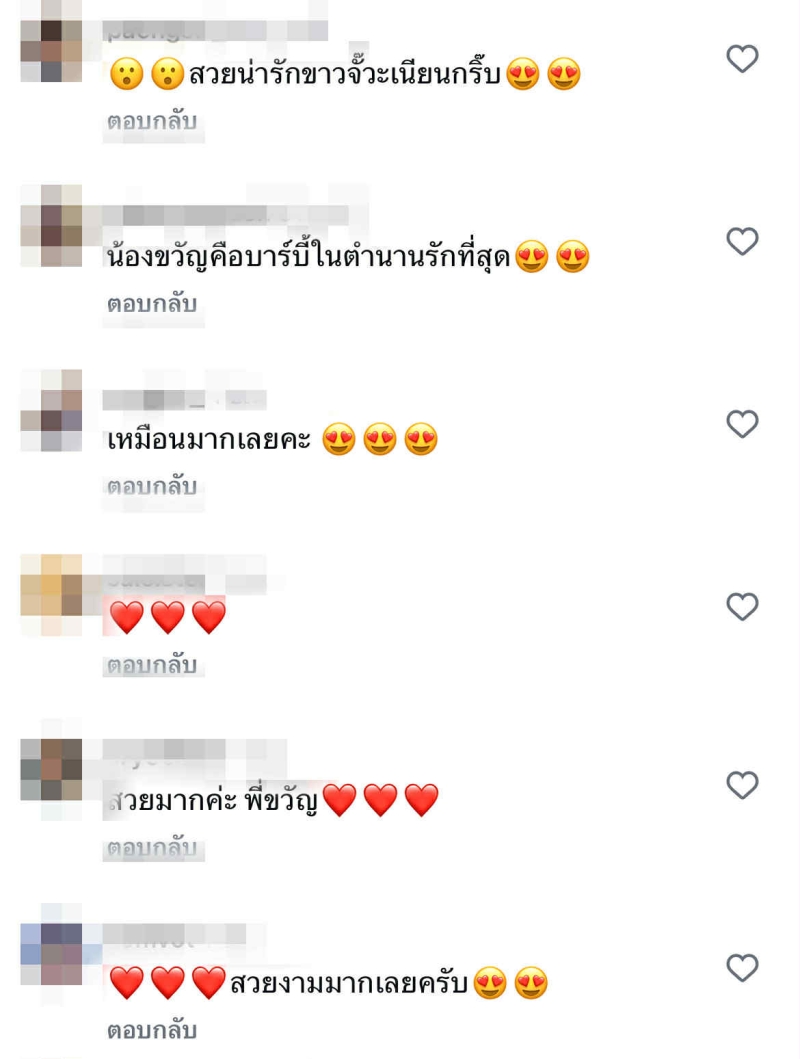Click ตอบกลับ under 'เหมือนมากเลยคะ' comment

pos(152,487)
